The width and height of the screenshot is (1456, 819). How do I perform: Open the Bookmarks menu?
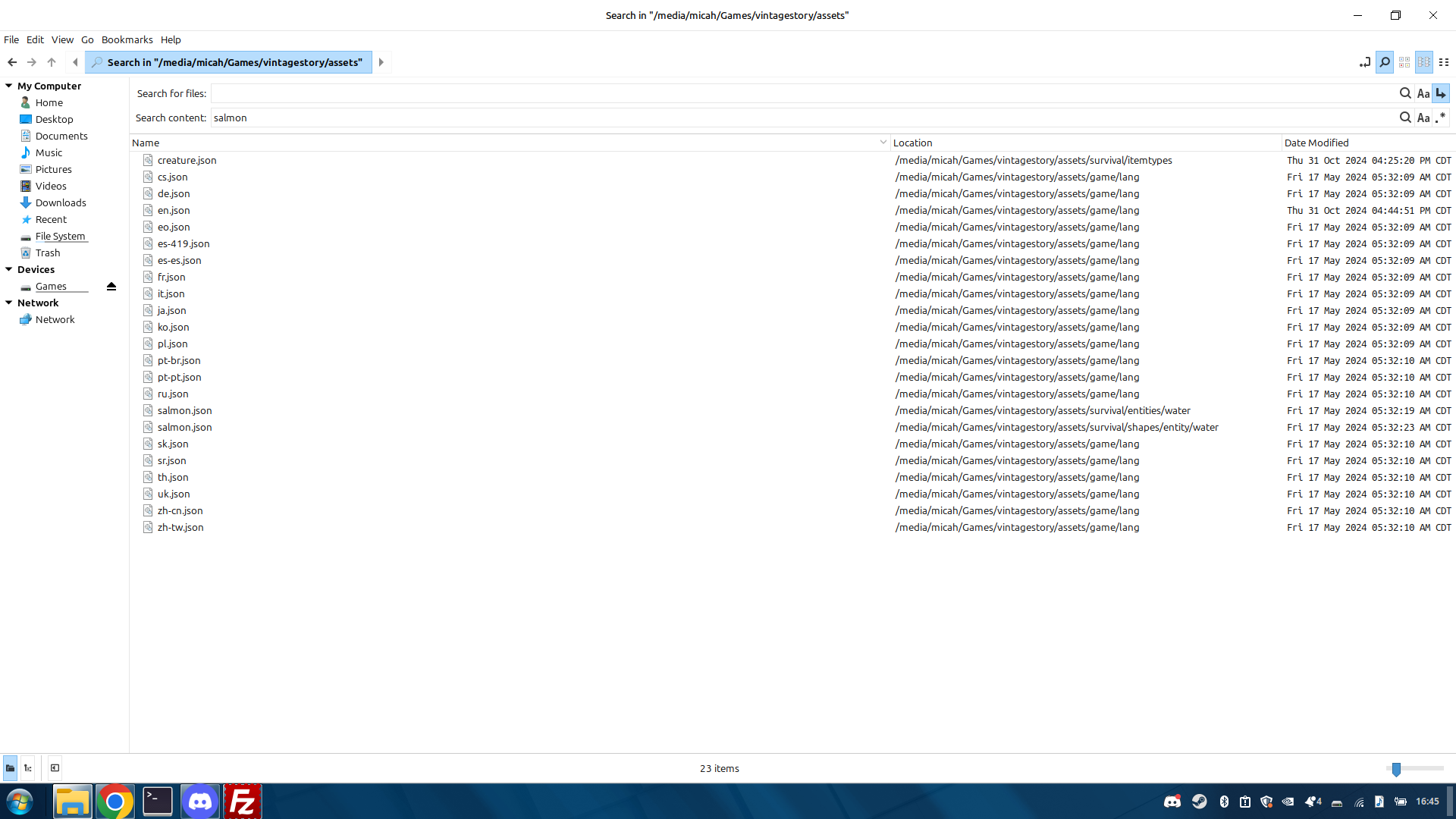point(127,39)
